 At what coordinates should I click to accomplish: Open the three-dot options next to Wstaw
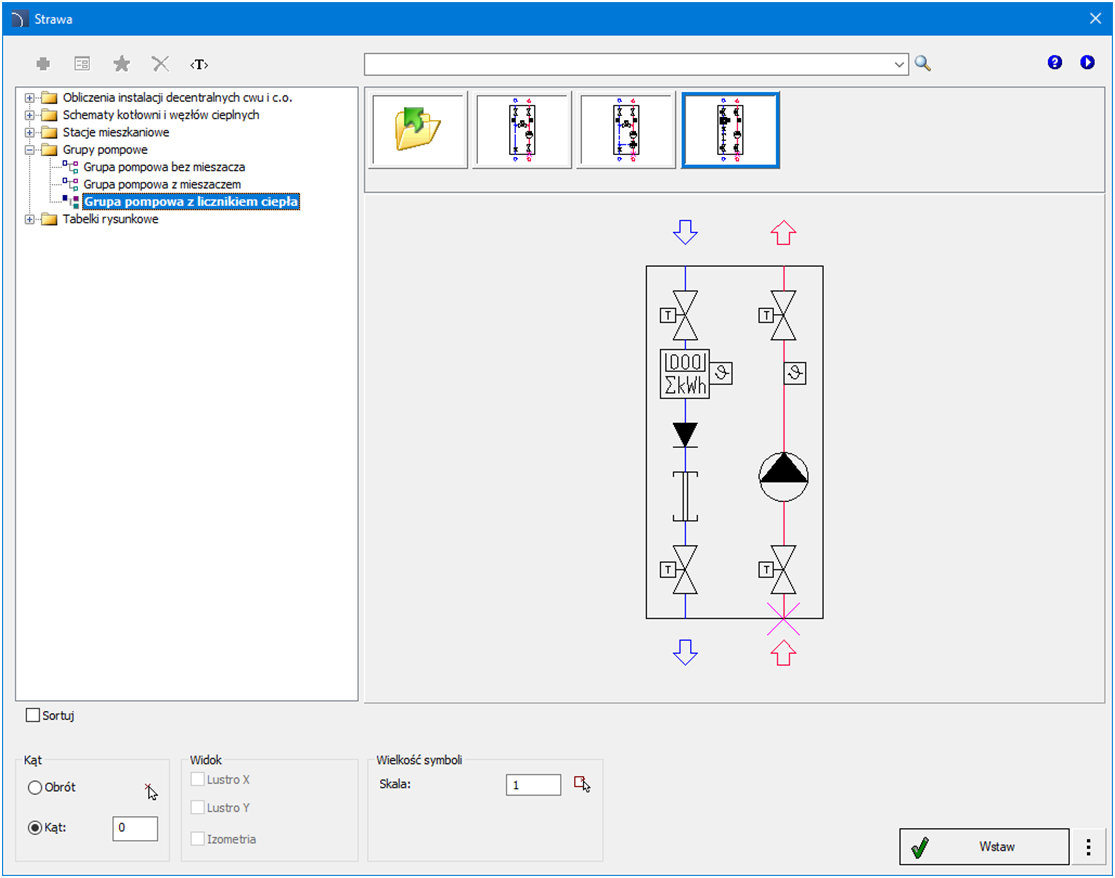coord(1088,847)
